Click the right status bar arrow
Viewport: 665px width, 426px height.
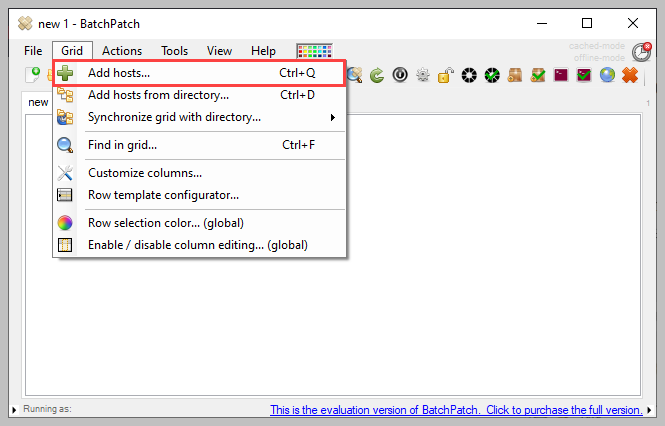[x=649, y=410]
